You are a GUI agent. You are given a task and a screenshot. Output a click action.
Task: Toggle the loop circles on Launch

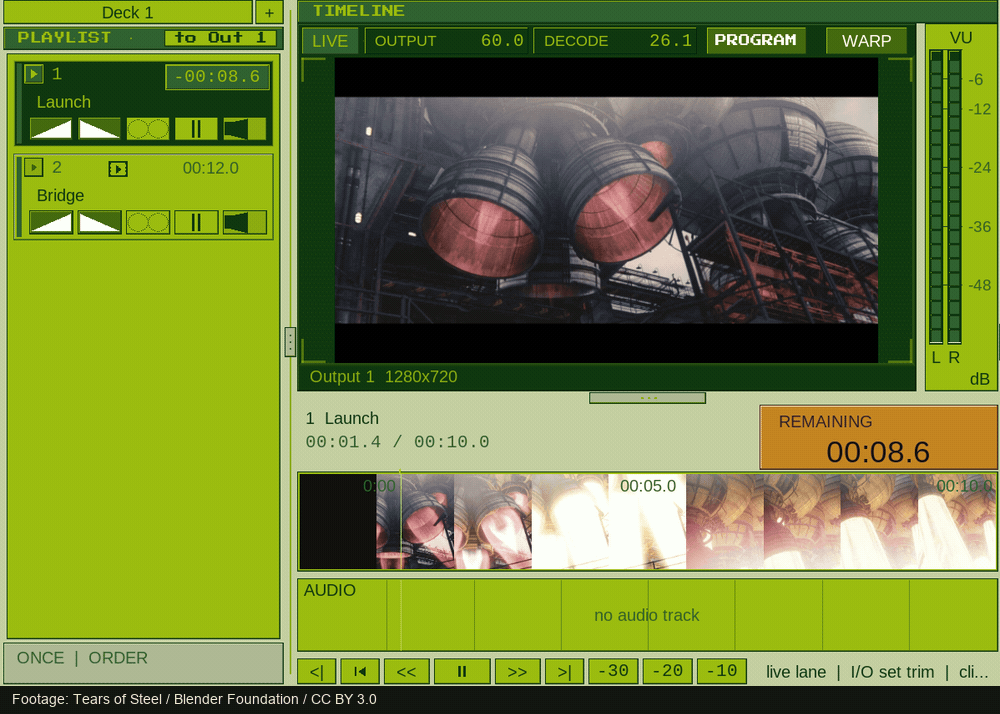click(148, 129)
